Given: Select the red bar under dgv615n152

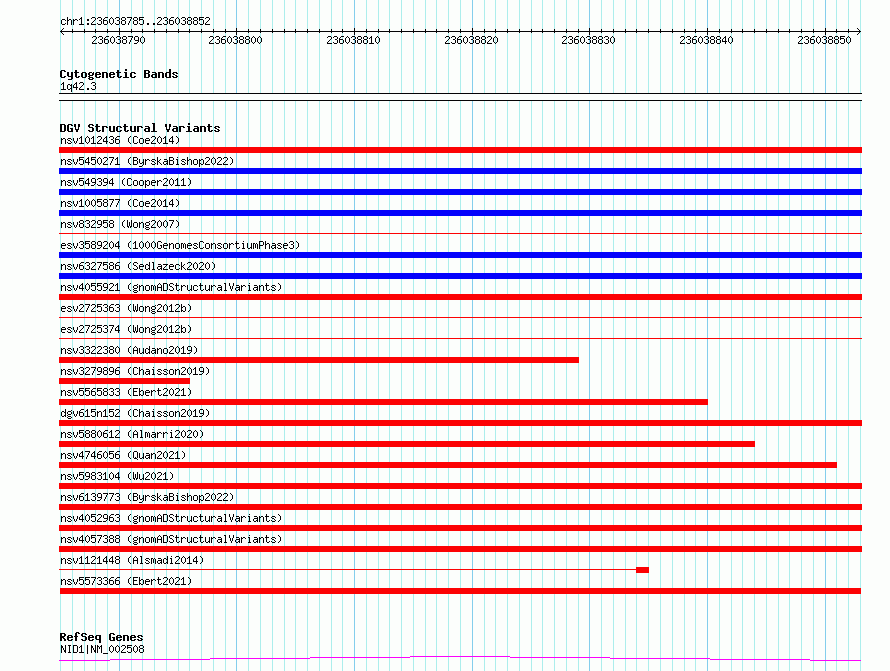Looking at the screenshot, I should [x=460, y=423].
